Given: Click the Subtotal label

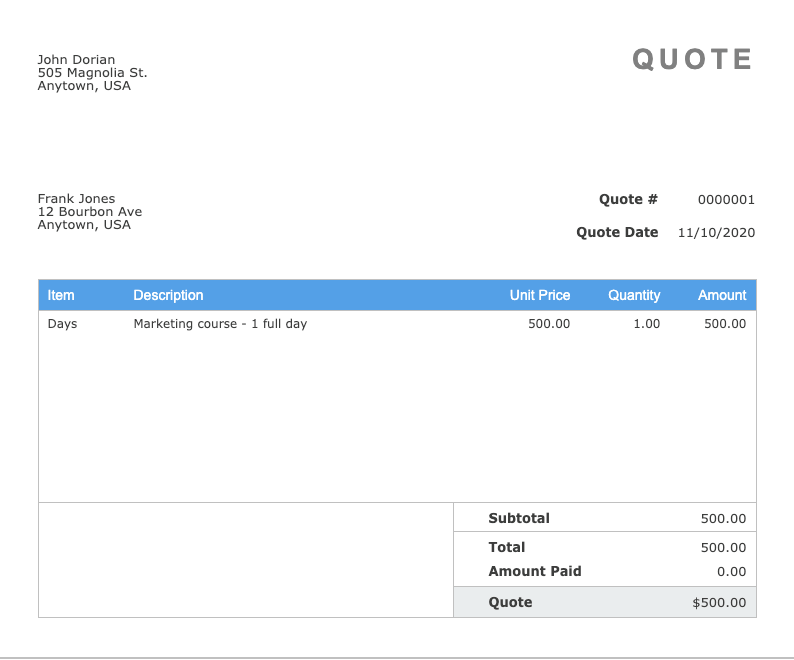Looking at the screenshot, I should pos(519,518).
